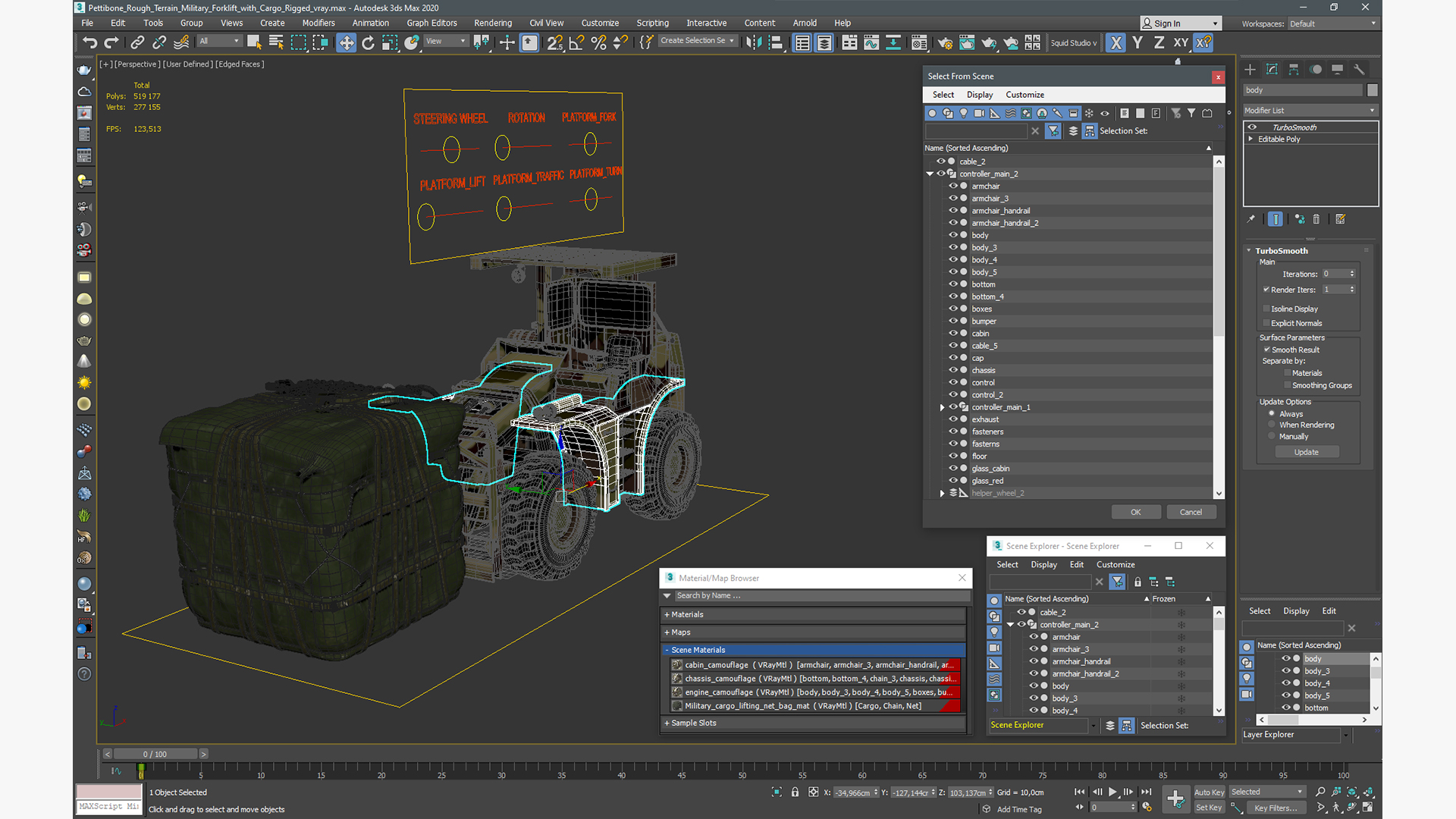Expand the Materials section in Material/Map Browser
This screenshot has height=819, width=1456.
[x=814, y=614]
